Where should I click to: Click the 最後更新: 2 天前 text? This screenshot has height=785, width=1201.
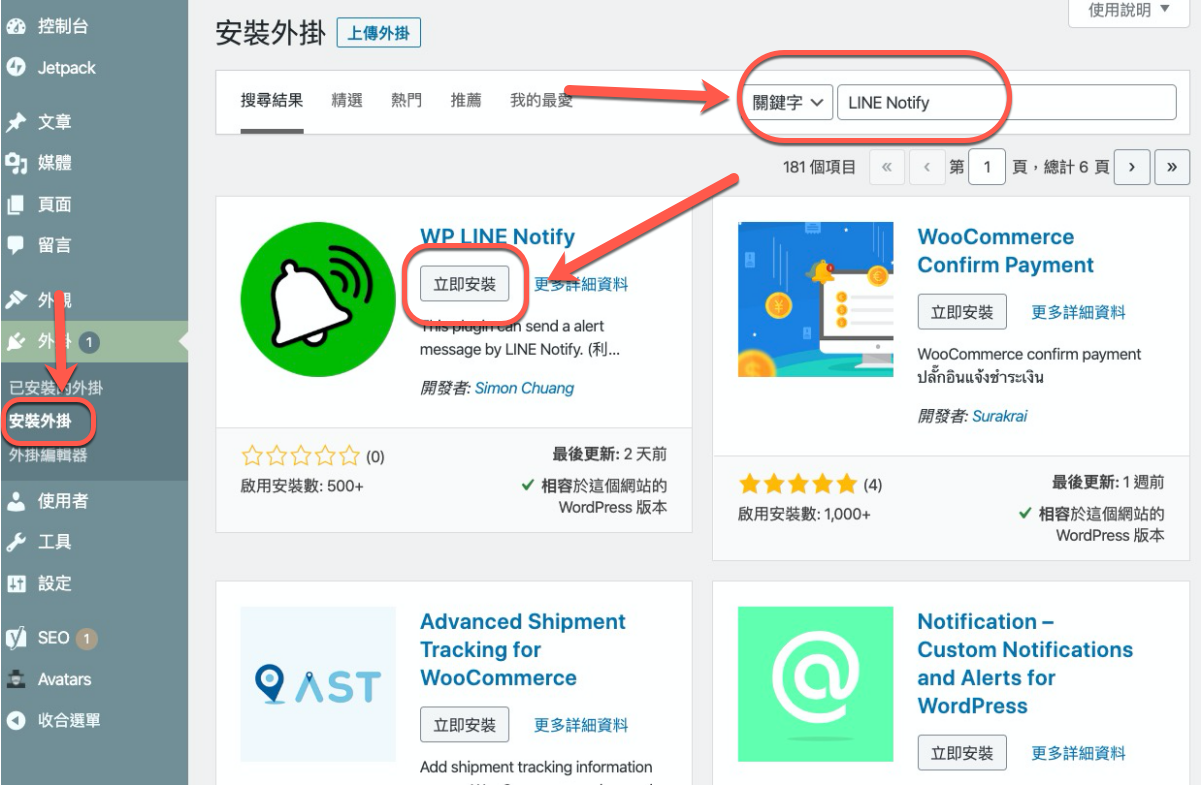[x=610, y=454]
